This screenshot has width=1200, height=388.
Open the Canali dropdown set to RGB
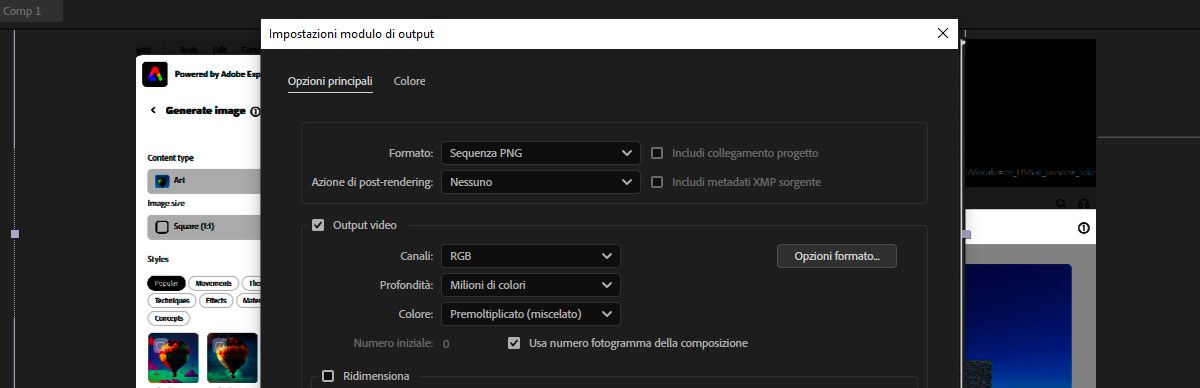click(531, 256)
